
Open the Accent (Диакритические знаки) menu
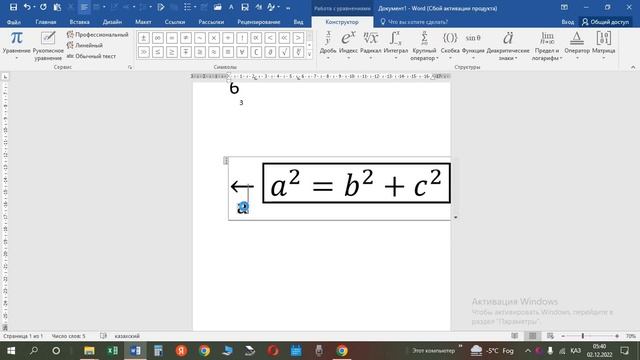pos(508,46)
